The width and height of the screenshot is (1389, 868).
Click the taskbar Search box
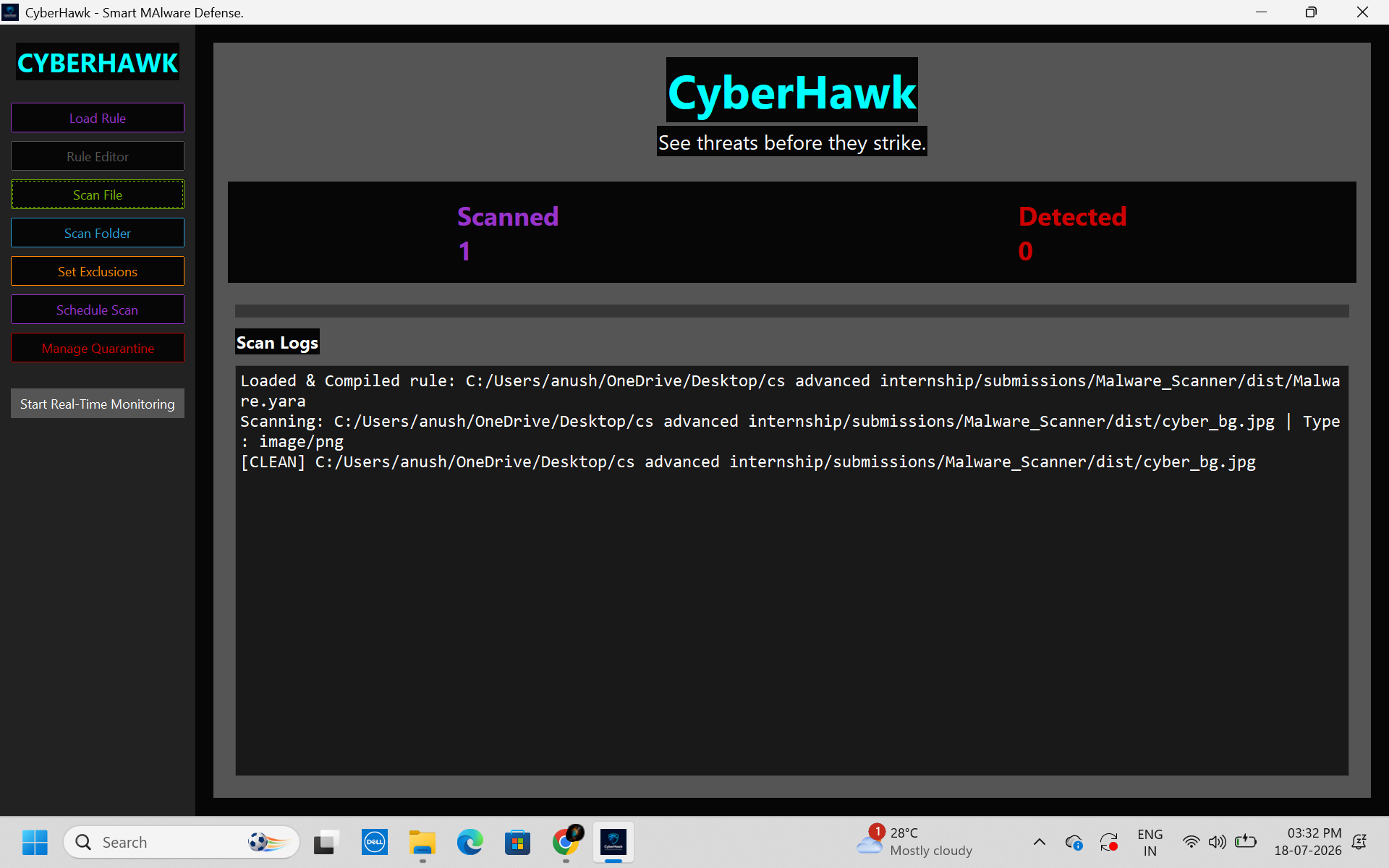pos(182,842)
